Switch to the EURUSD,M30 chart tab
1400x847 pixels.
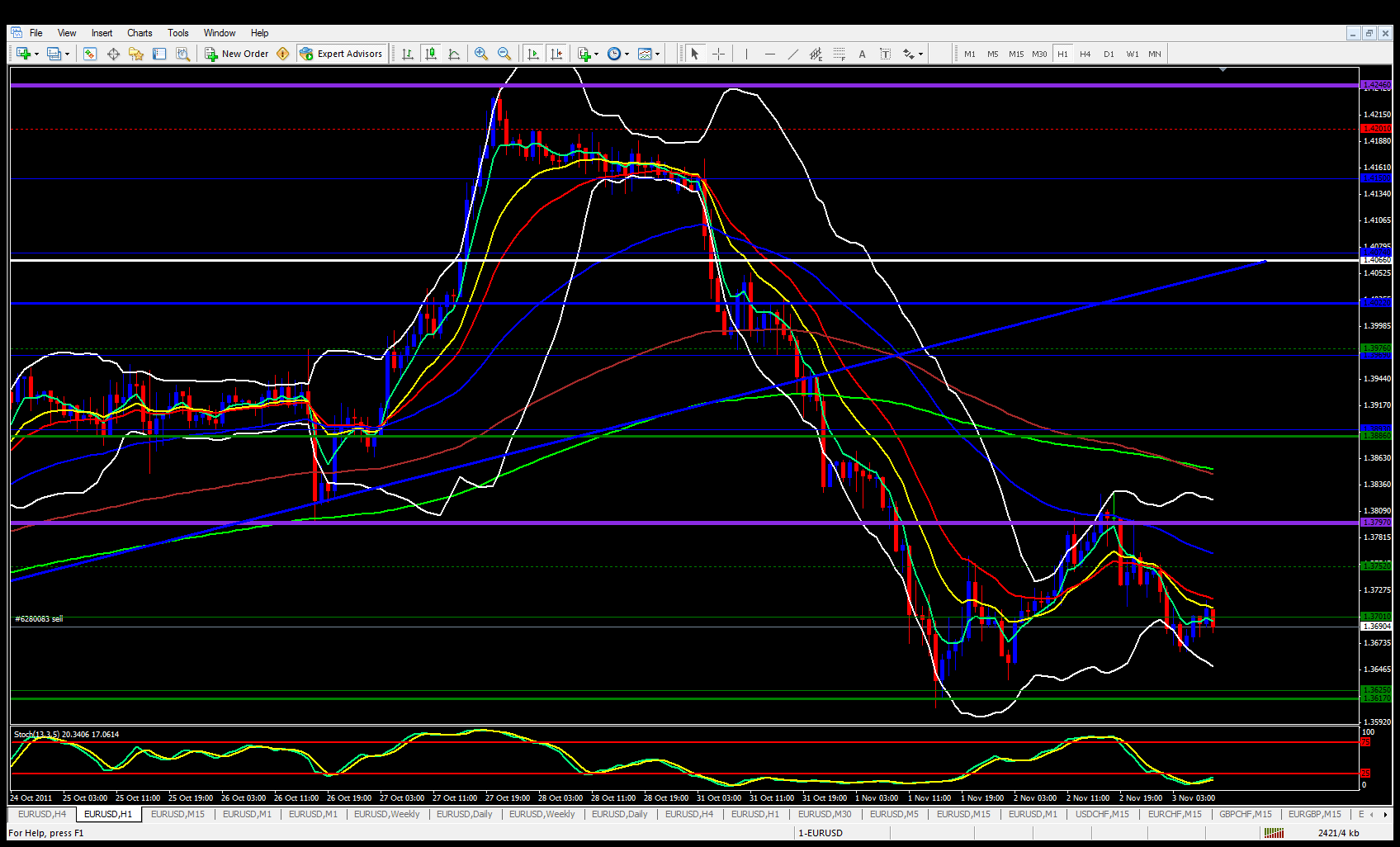click(x=825, y=814)
